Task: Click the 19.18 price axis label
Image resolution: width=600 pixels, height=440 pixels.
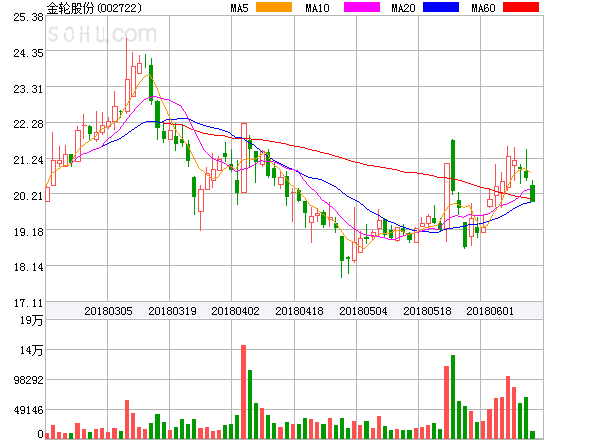Action: (x=28, y=232)
